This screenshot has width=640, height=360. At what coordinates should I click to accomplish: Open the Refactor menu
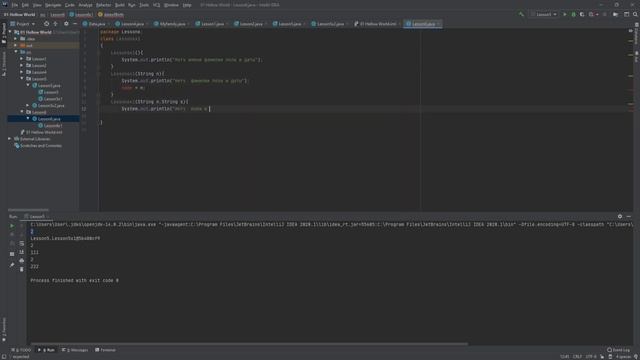pyautogui.click(x=103, y=5)
